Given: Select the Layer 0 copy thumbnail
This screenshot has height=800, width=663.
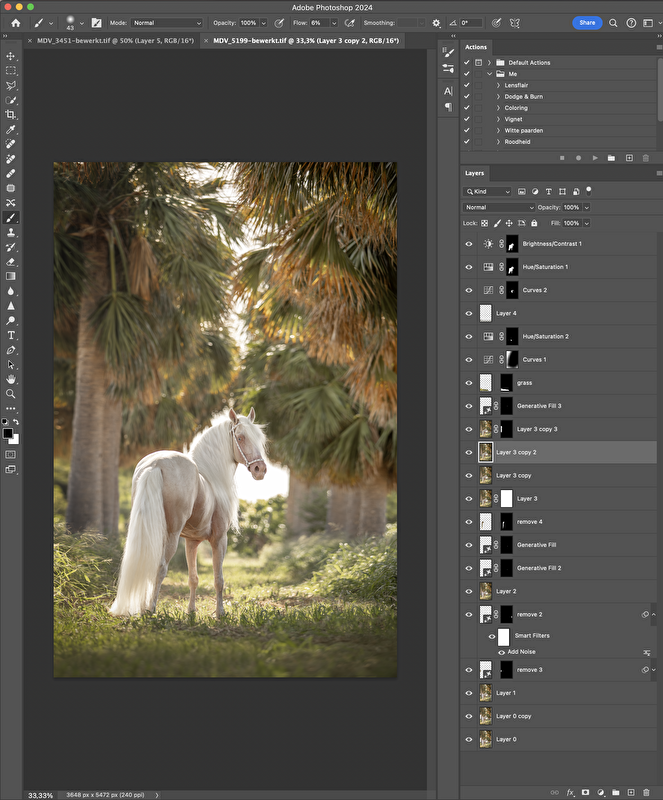Looking at the screenshot, I should coord(486,716).
